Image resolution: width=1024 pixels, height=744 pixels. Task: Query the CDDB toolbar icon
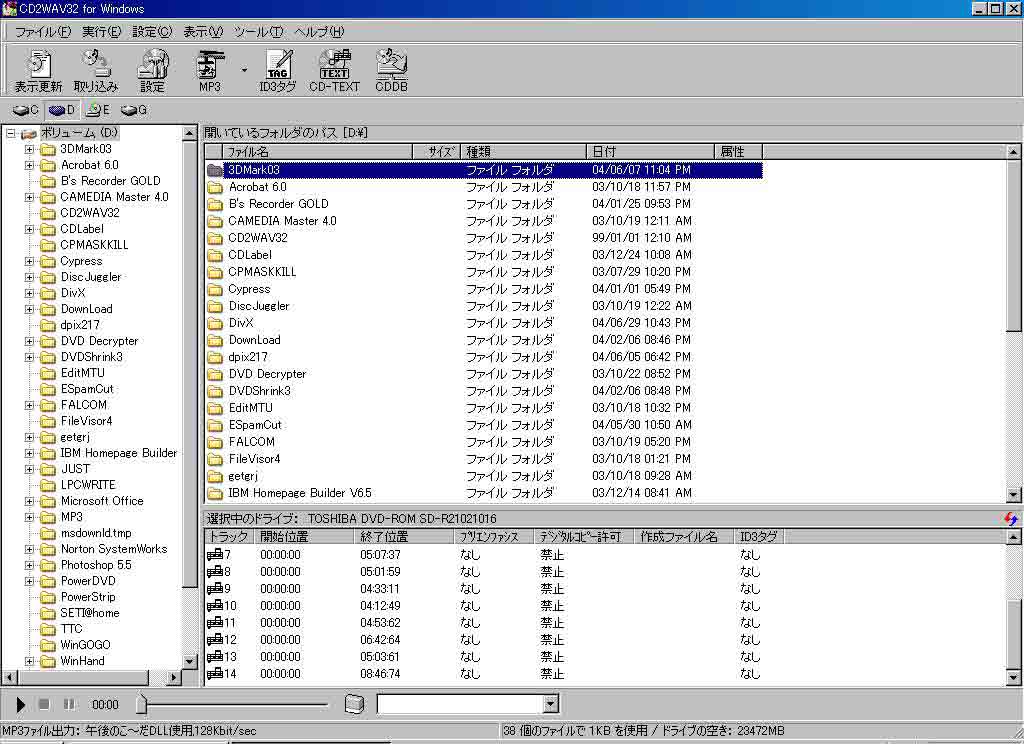click(391, 71)
